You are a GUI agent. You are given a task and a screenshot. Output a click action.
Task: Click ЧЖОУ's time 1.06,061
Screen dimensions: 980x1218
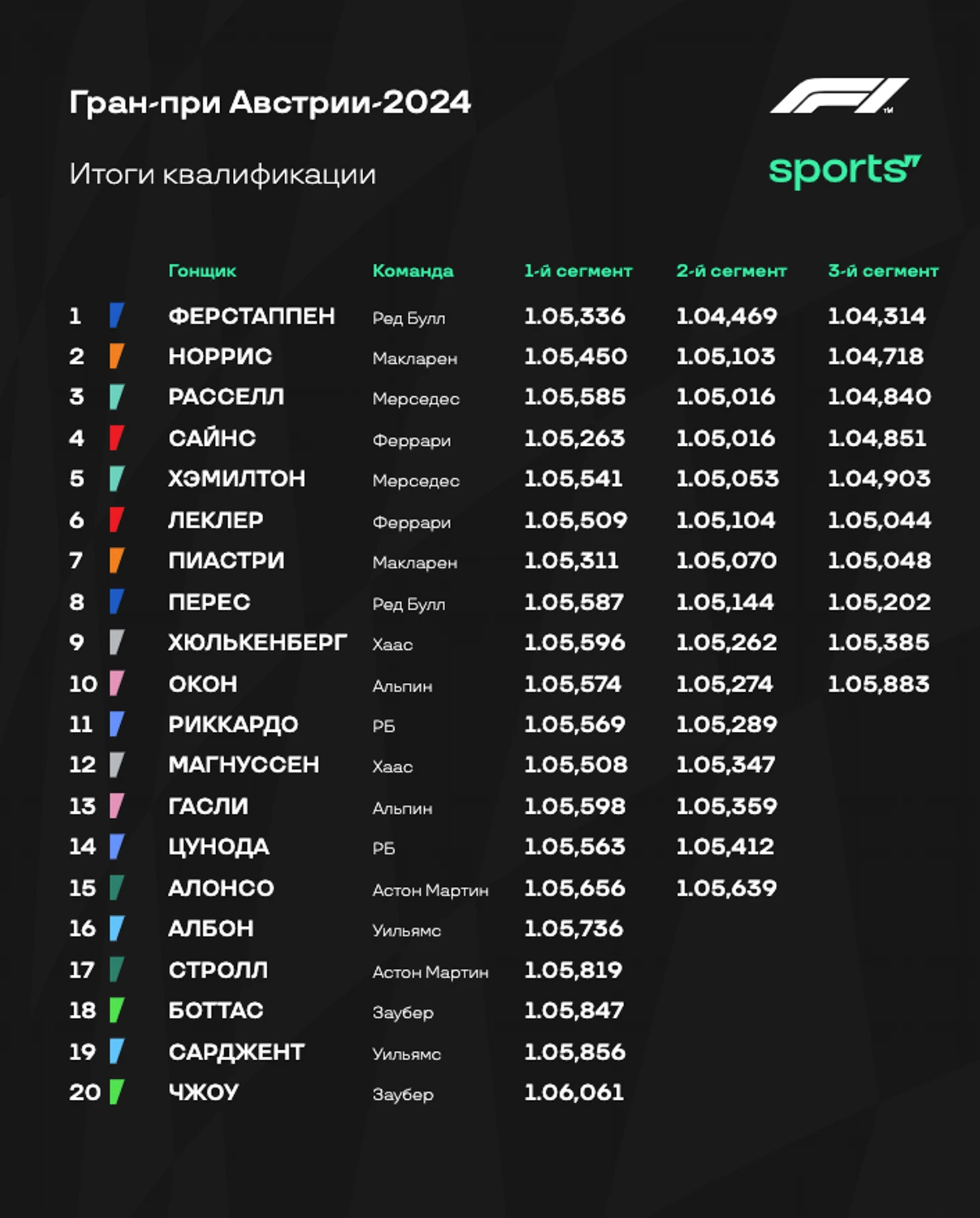pos(574,1092)
